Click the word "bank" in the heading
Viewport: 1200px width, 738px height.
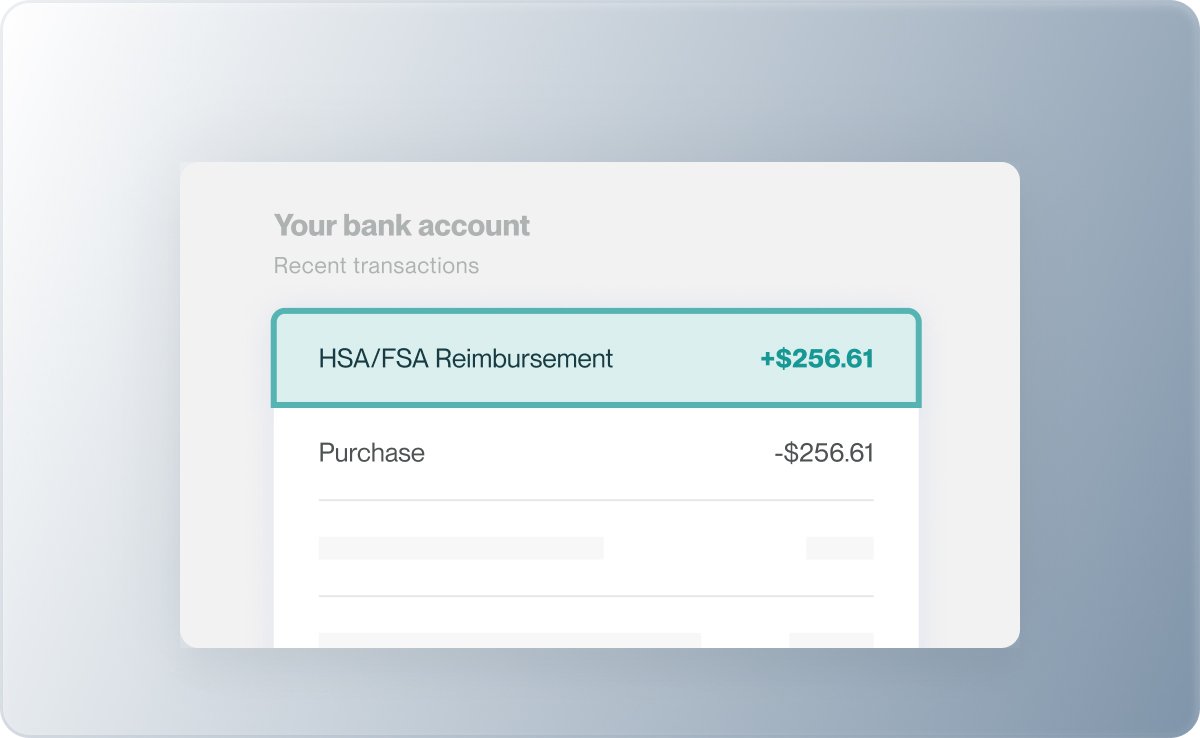376,226
